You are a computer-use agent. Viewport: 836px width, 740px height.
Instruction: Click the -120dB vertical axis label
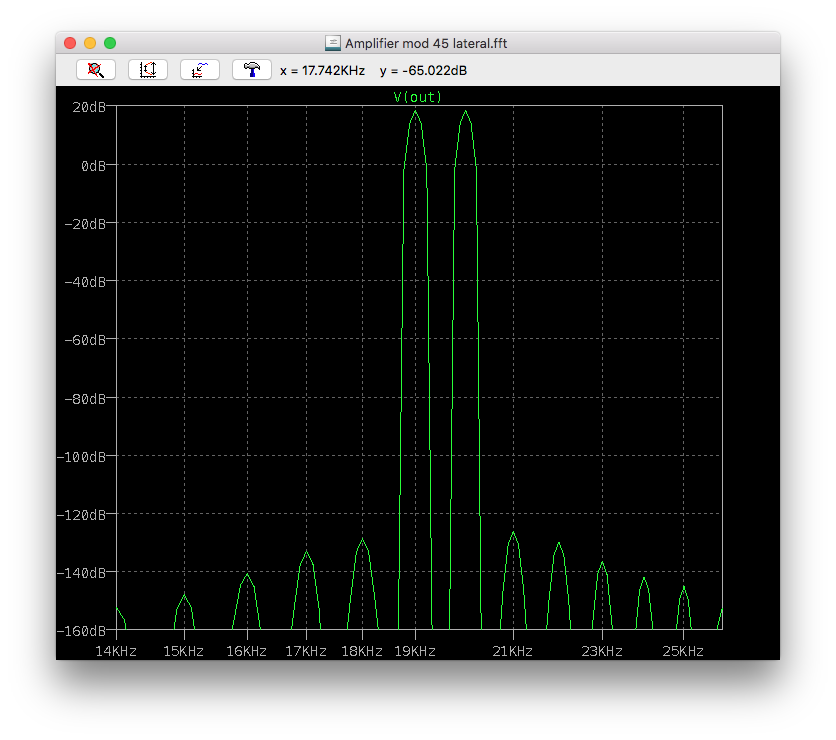coord(82,515)
